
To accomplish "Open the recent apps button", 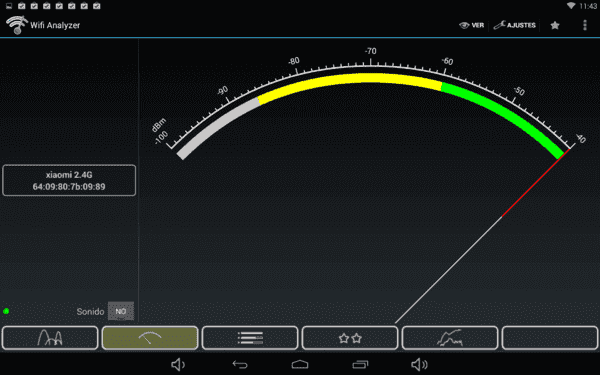I will pyautogui.click(x=360, y=364).
